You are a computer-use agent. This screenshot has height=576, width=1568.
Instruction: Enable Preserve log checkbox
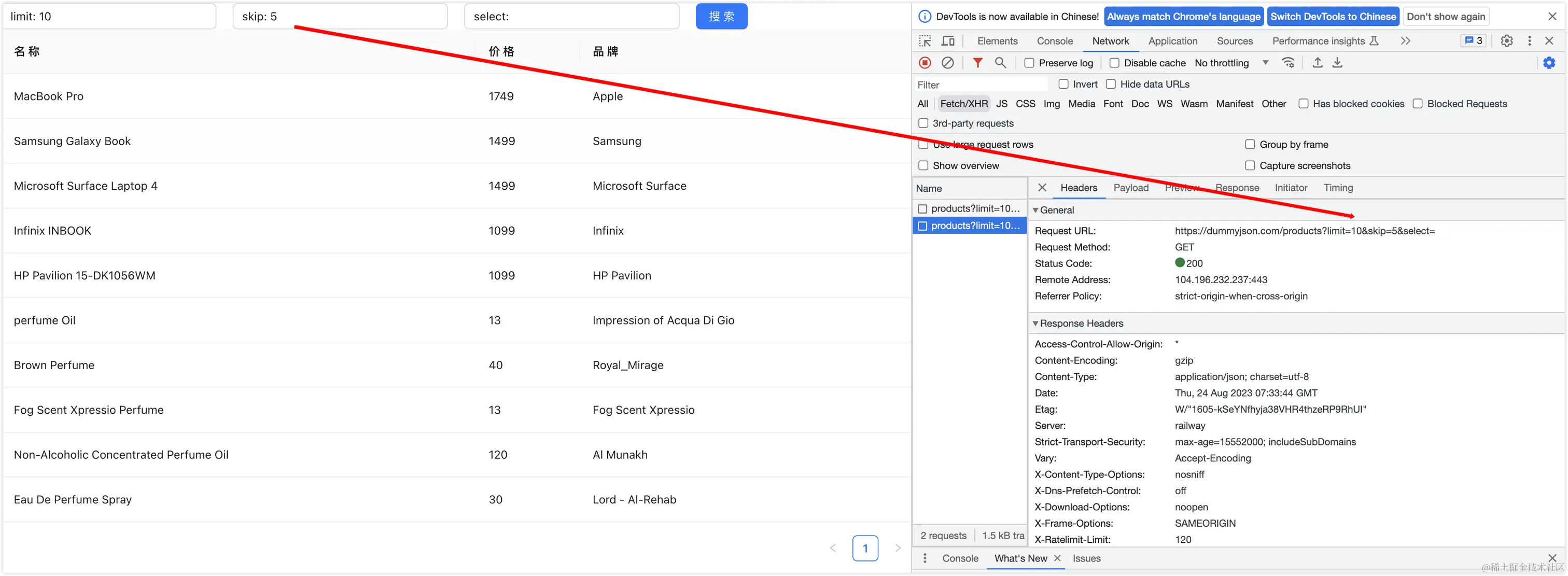point(1029,63)
